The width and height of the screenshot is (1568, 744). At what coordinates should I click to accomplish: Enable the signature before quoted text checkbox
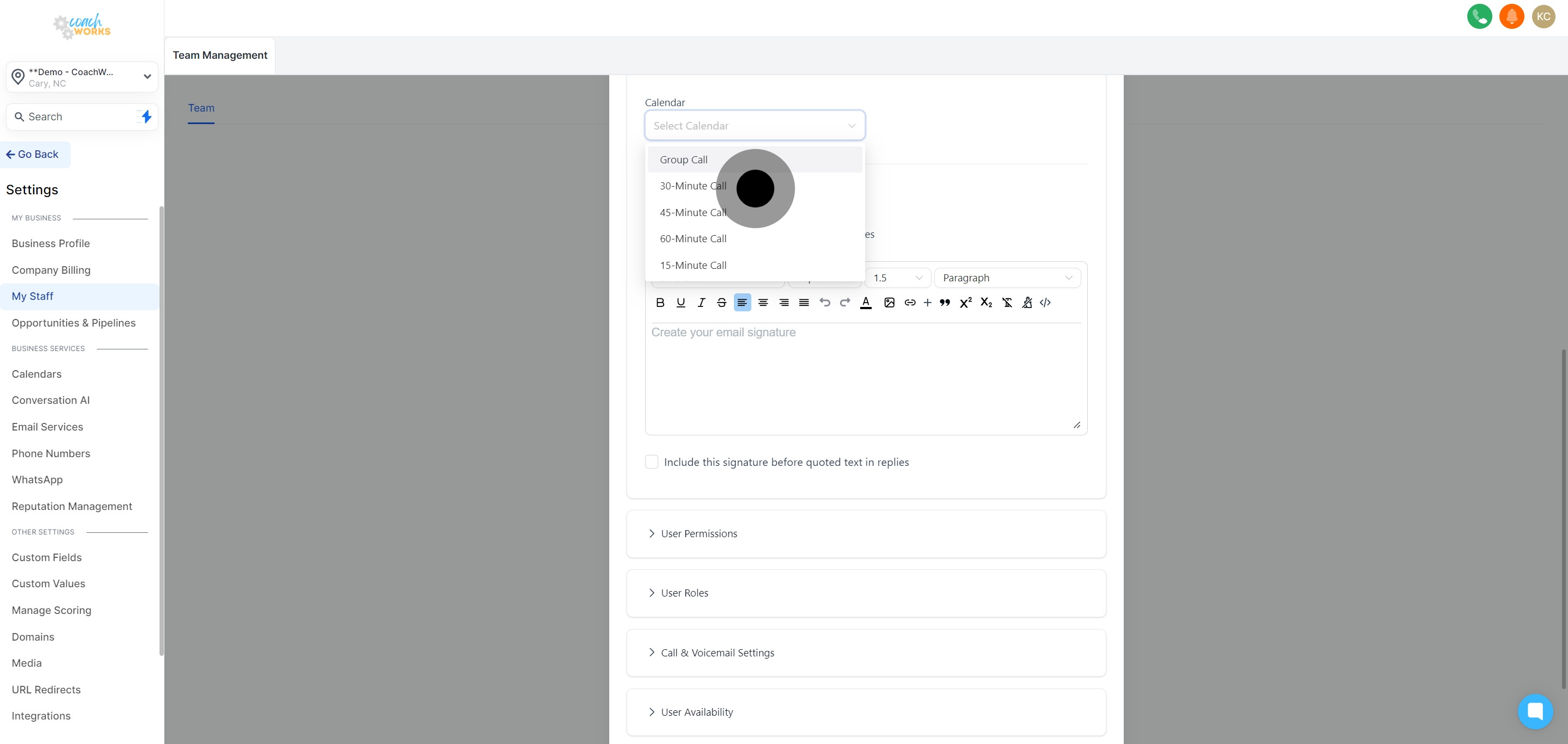point(651,462)
